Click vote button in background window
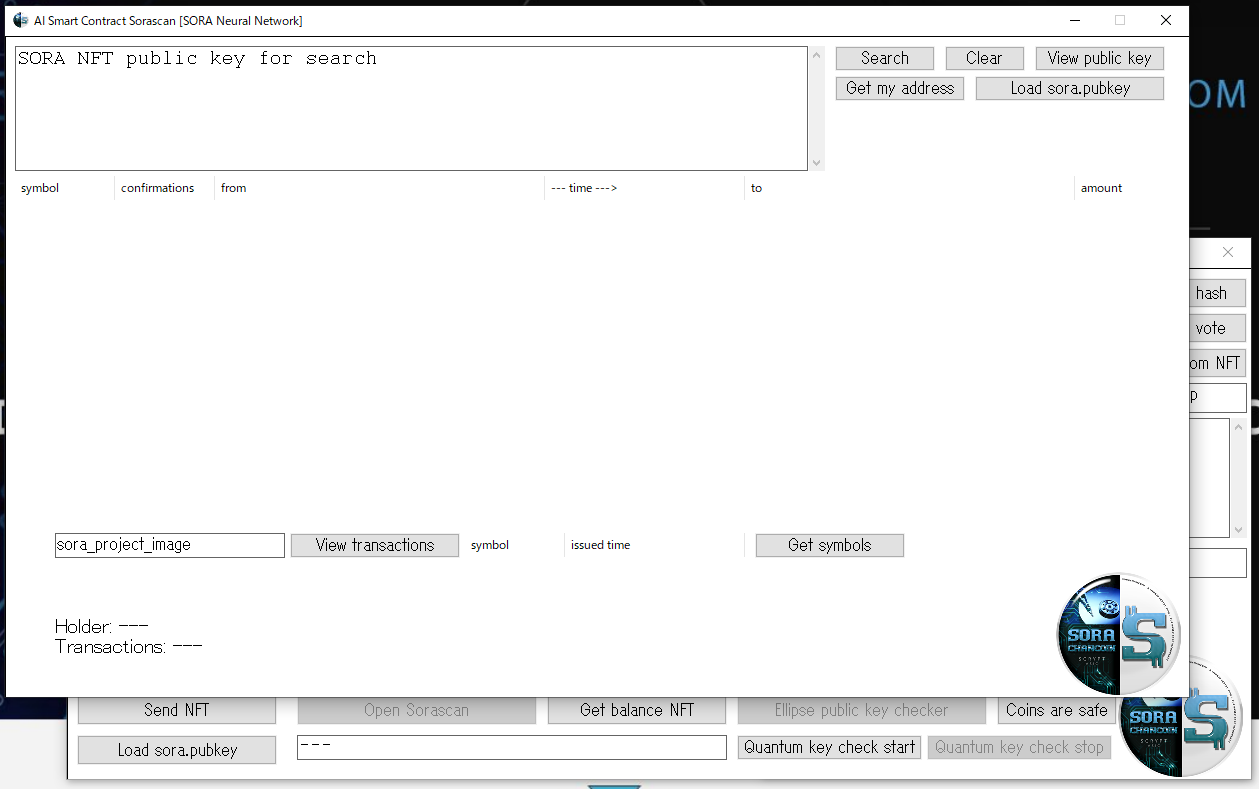 [x=1217, y=328]
